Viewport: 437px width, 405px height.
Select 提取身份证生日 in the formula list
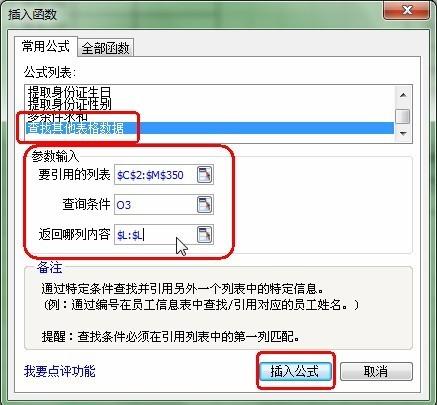point(69,93)
